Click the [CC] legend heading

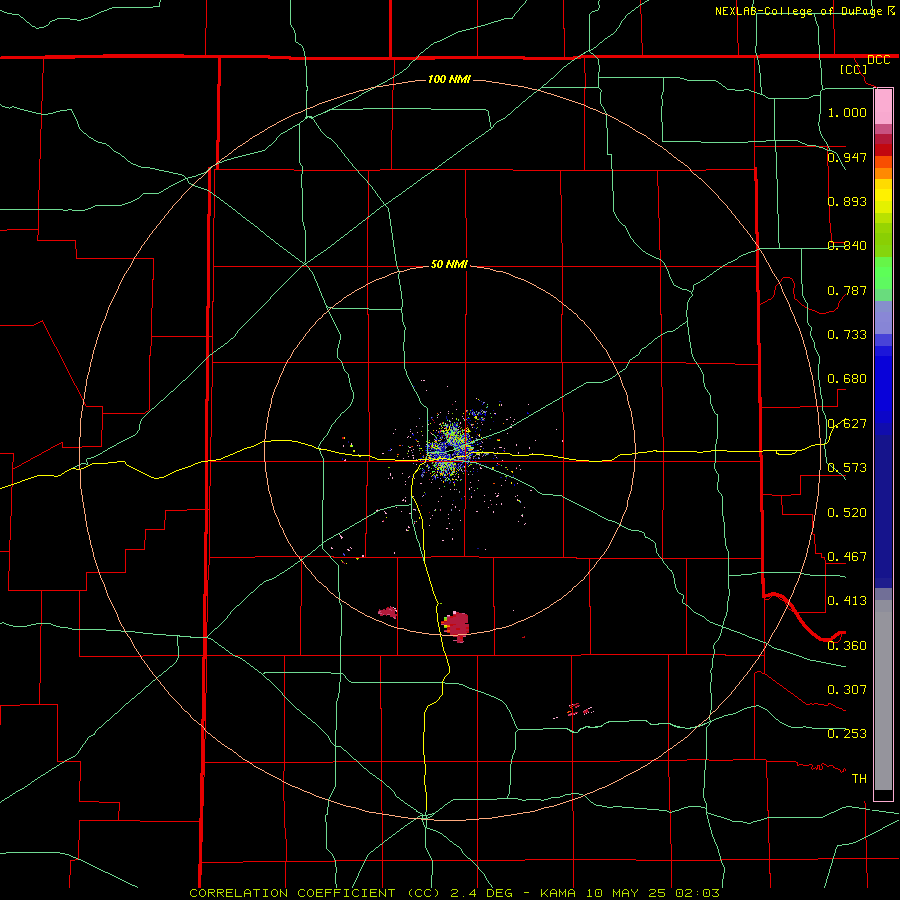pyautogui.click(x=853, y=69)
